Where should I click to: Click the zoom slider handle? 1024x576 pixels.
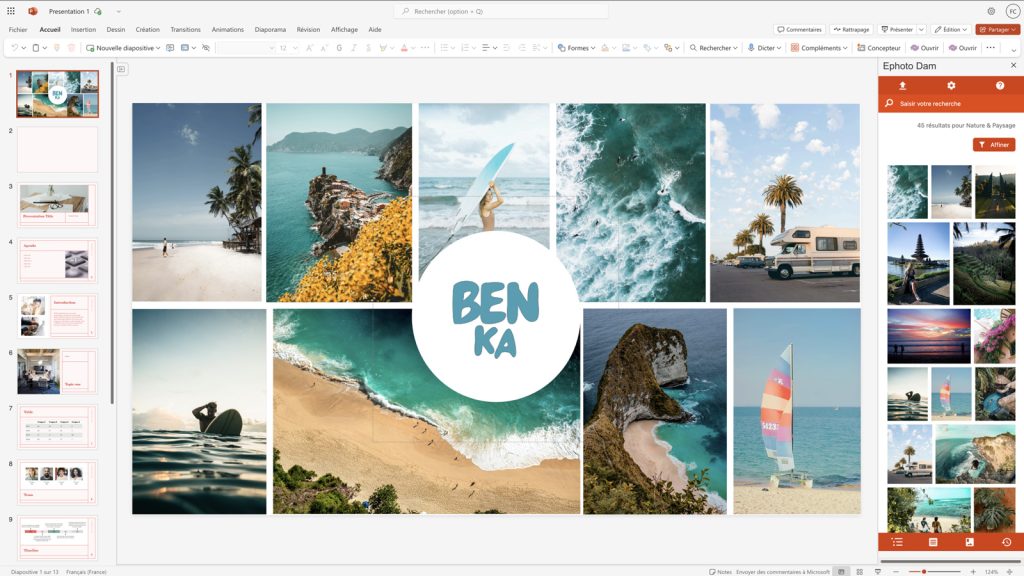tap(923, 571)
